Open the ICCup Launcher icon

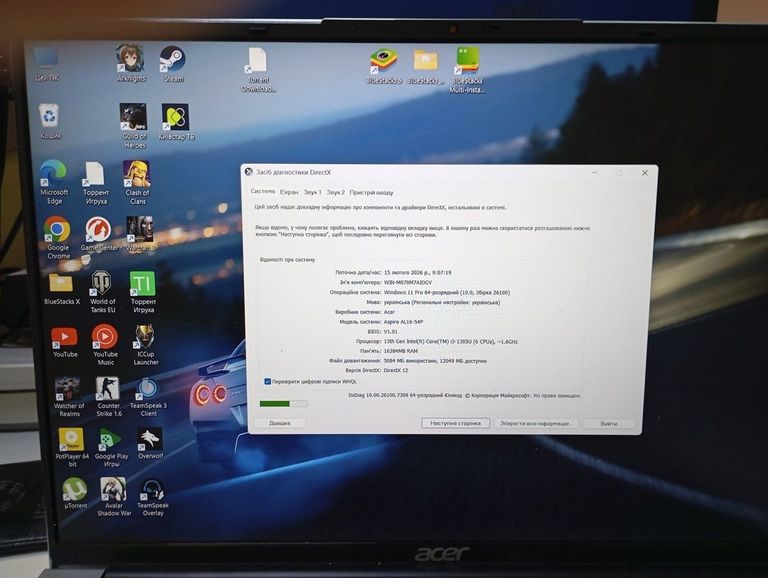[x=145, y=344]
